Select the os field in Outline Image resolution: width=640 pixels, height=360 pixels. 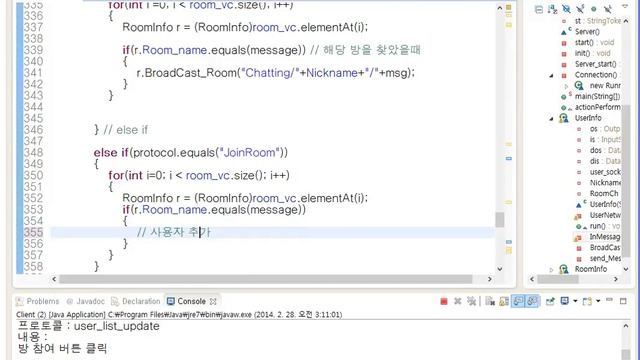[x=605, y=129]
